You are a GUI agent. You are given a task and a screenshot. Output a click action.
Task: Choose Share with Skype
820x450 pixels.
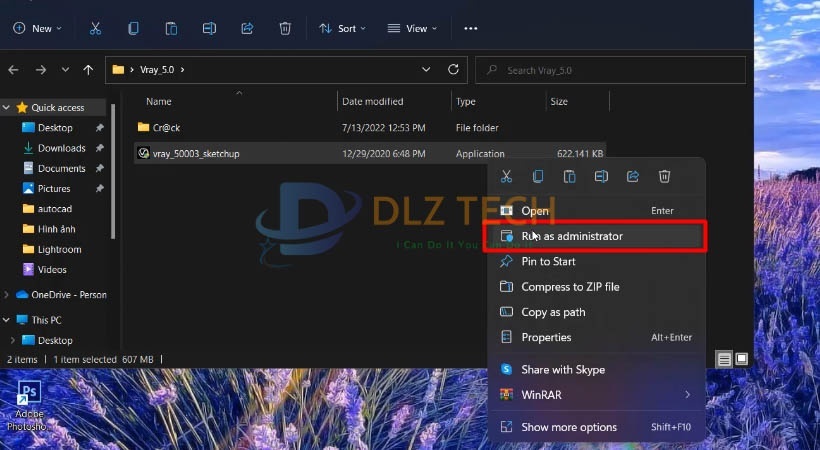click(596, 369)
